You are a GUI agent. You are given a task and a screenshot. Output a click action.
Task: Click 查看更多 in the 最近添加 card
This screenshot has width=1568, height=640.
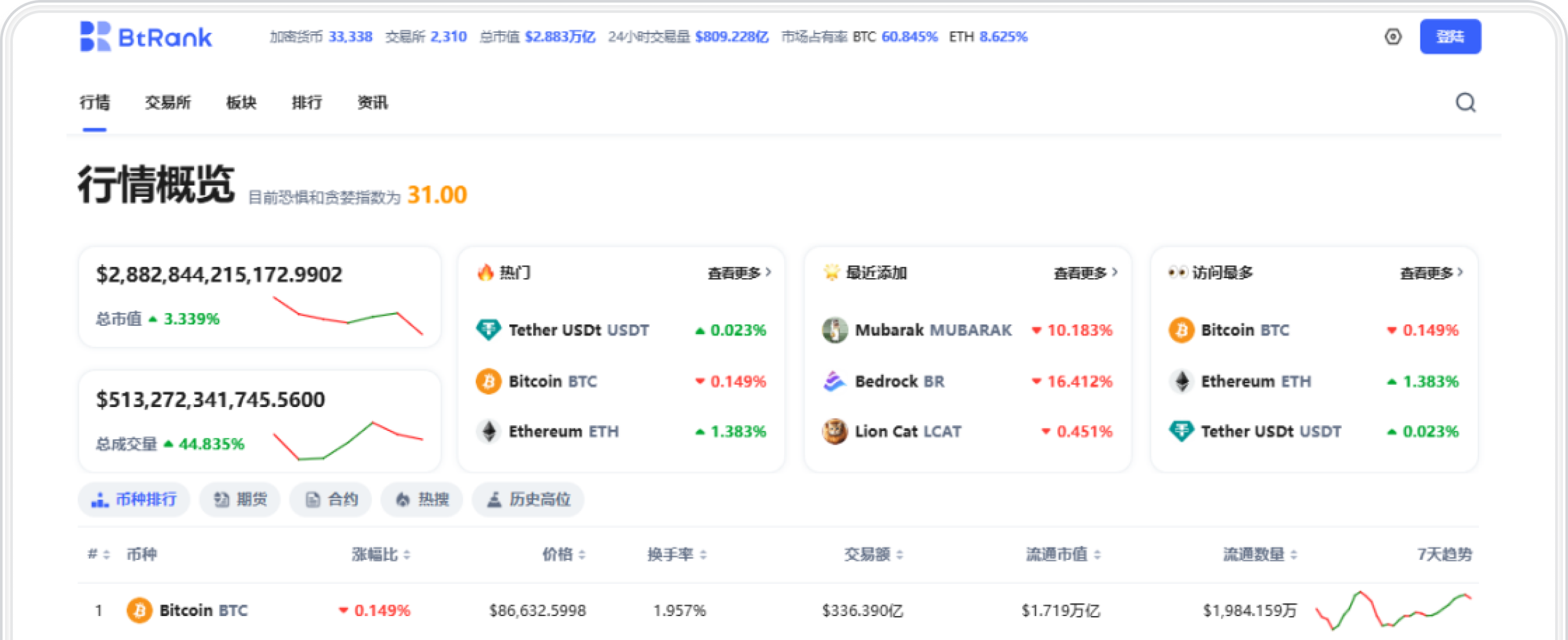[x=1085, y=273]
